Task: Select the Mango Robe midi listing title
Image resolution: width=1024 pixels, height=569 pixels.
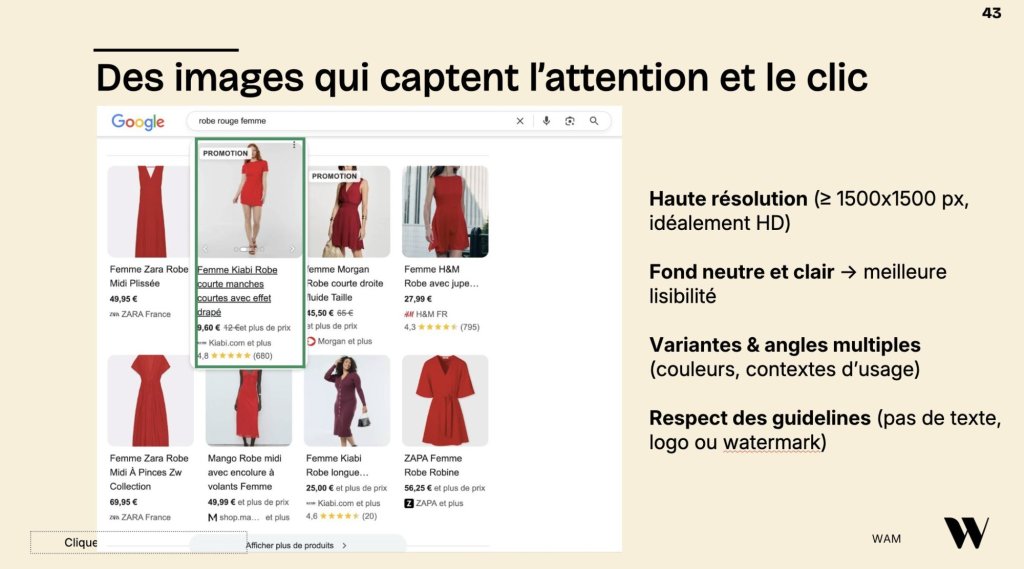Action: (x=244, y=472)
